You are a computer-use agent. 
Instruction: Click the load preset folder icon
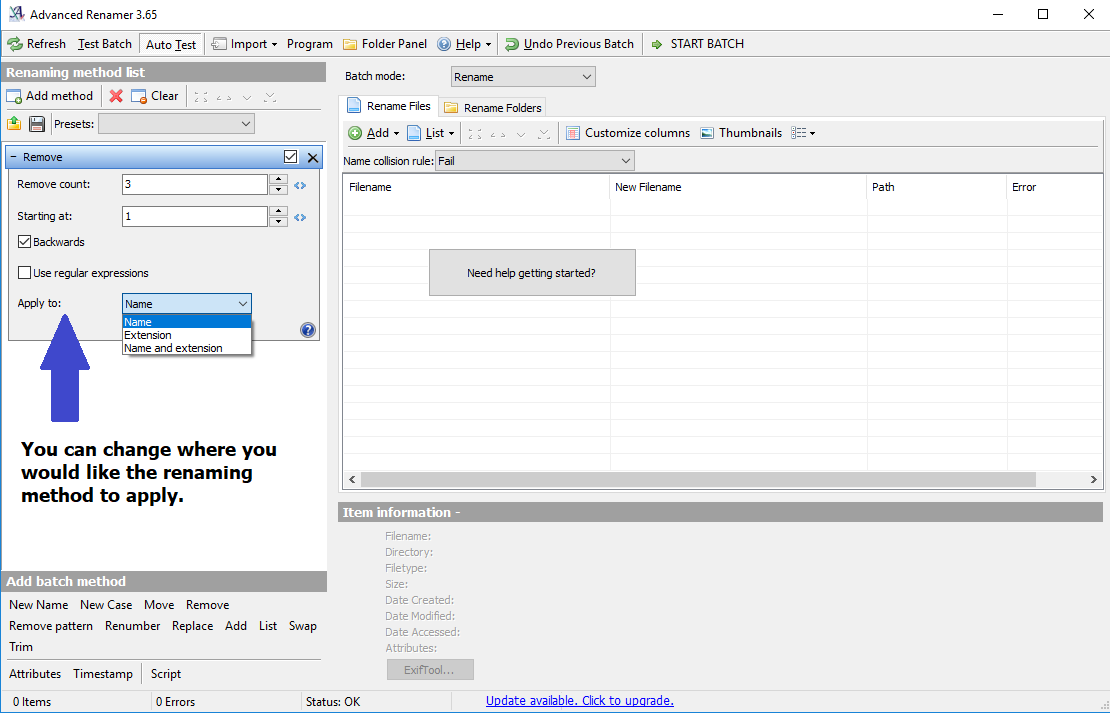[14, 124]
